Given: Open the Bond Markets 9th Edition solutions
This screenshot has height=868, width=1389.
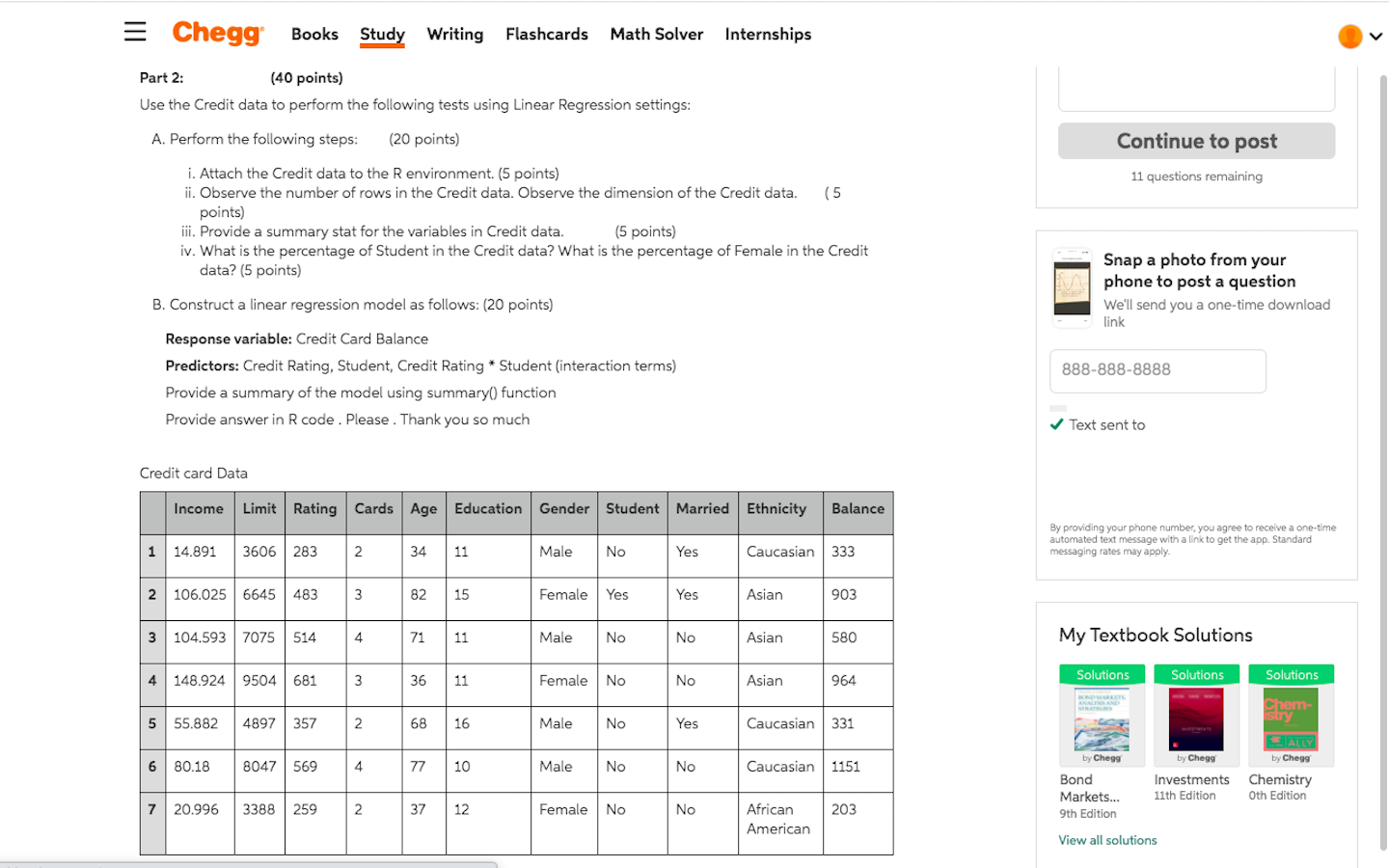Looking at the screenshot, I should tap(1102, 719).
